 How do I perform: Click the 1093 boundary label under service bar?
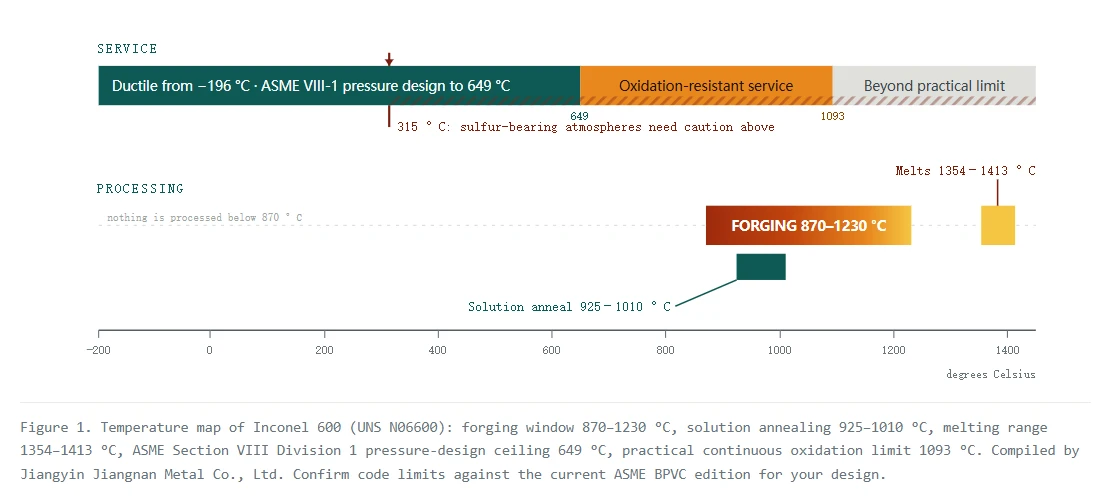832,116
